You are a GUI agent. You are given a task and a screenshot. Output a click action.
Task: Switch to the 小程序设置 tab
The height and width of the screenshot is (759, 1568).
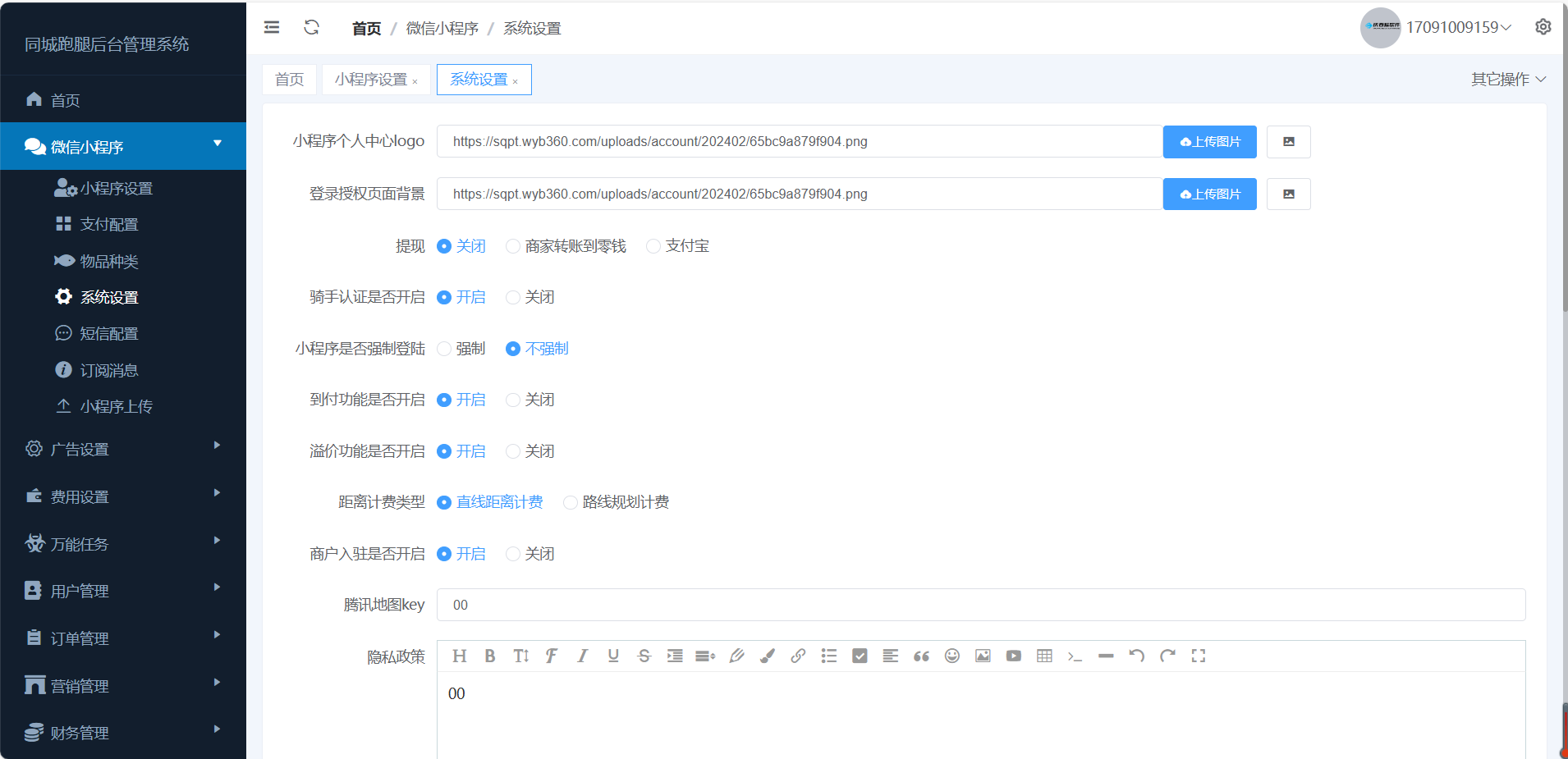(x=371, y=80)
